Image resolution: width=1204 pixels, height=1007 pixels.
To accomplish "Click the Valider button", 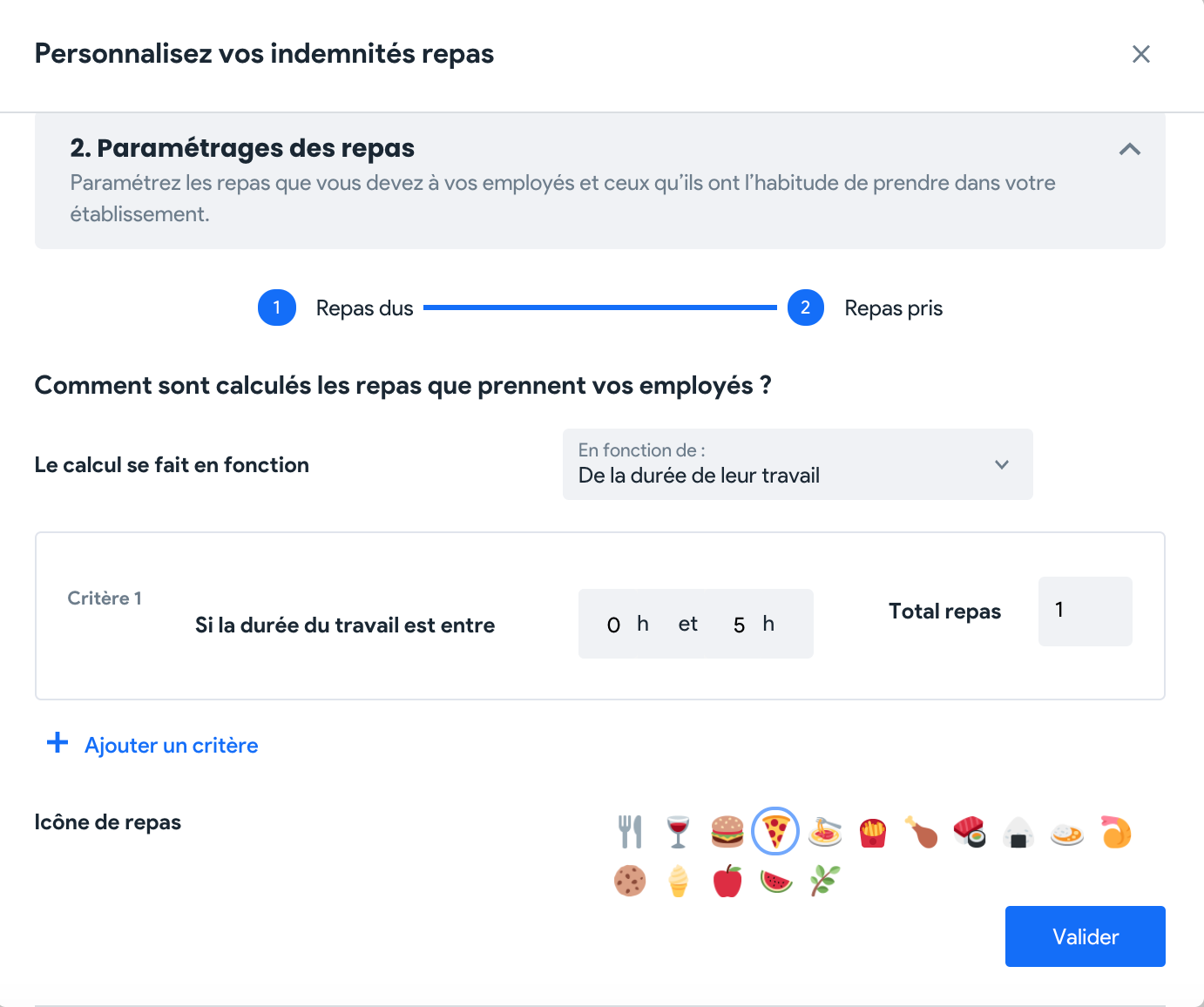I will (x=1086, y=936).
